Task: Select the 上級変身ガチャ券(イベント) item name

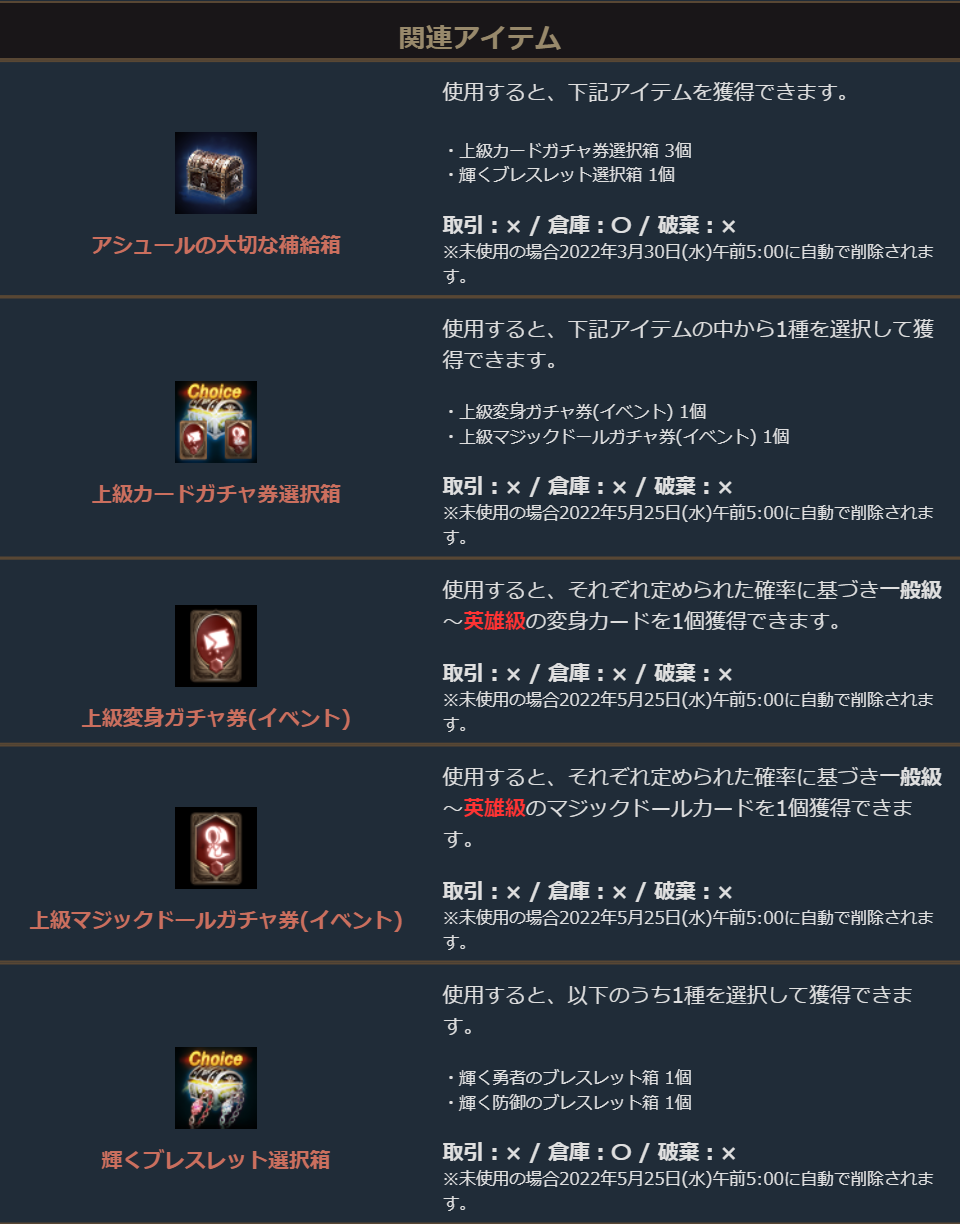Action: click(216, 718)
